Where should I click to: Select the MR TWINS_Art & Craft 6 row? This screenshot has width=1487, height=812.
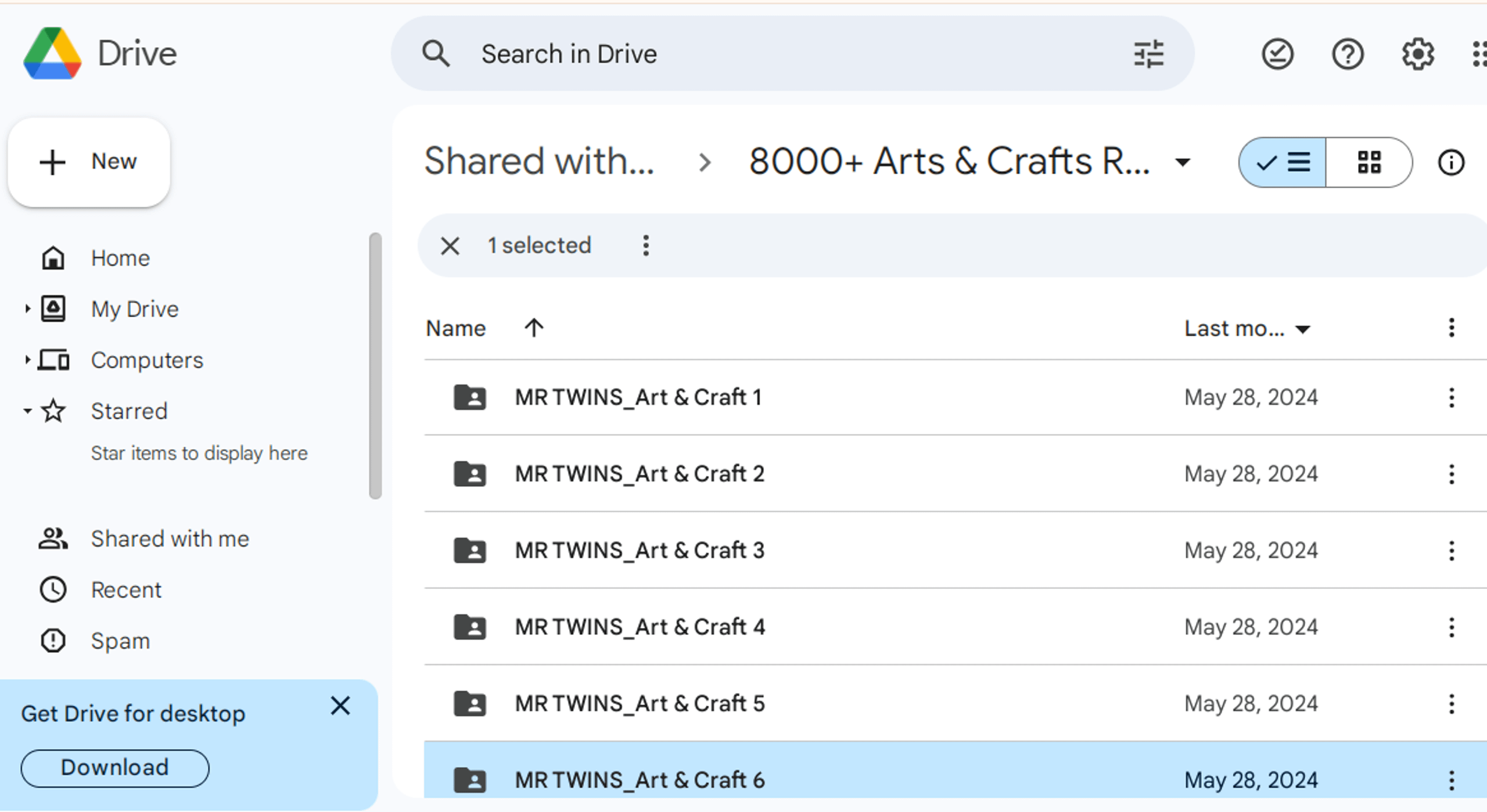[956, 770]
